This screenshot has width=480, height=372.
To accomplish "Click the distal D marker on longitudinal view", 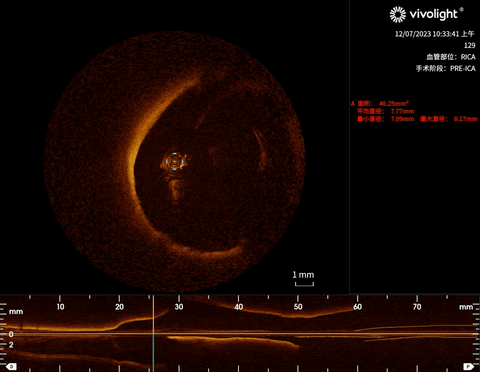I will [x=11, y=367].
